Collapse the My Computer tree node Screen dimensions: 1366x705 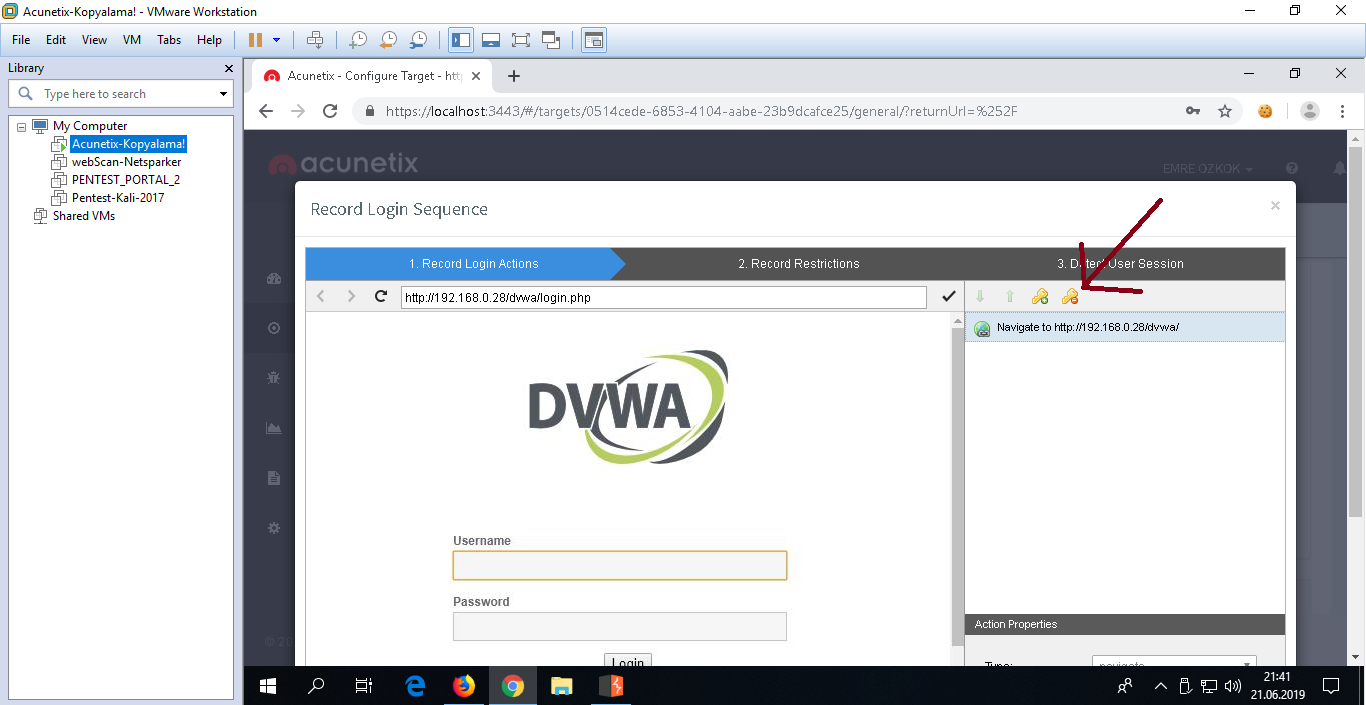click(22, 126)
